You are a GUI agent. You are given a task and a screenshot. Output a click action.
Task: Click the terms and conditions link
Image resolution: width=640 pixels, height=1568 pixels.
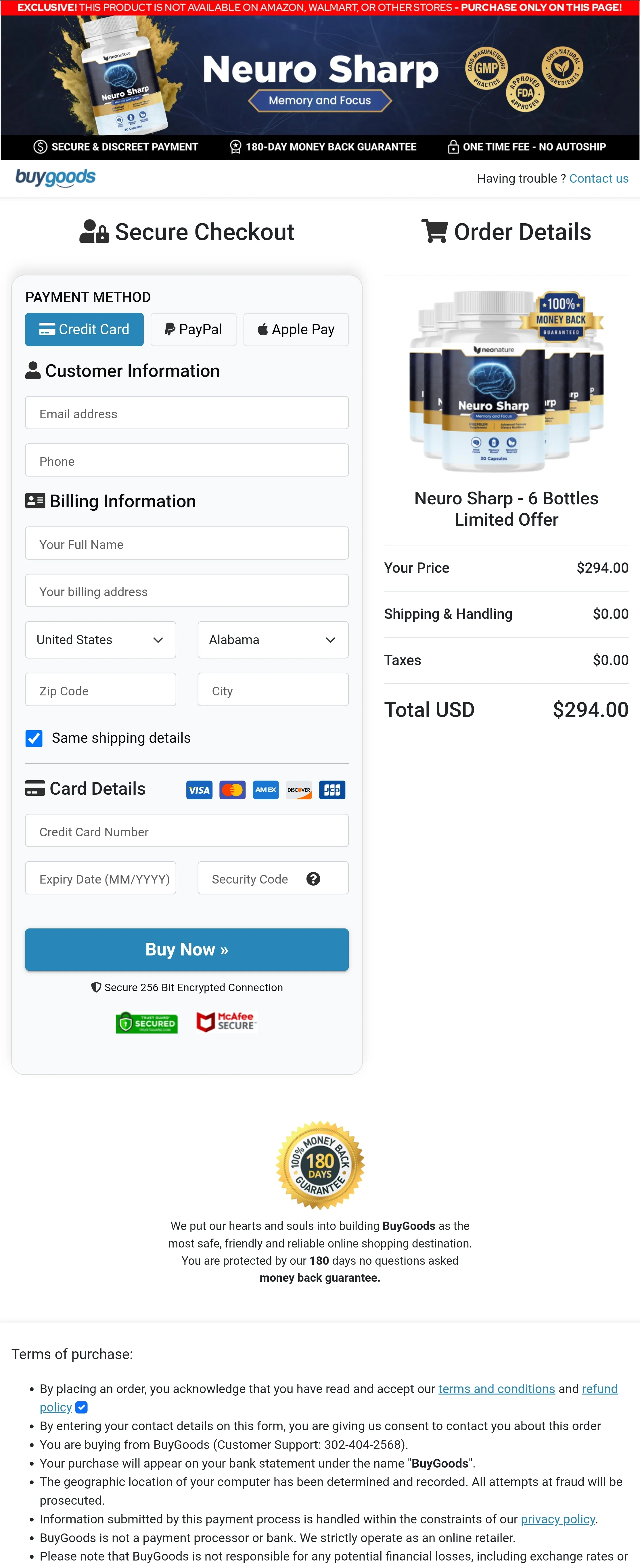point(497,1388)
